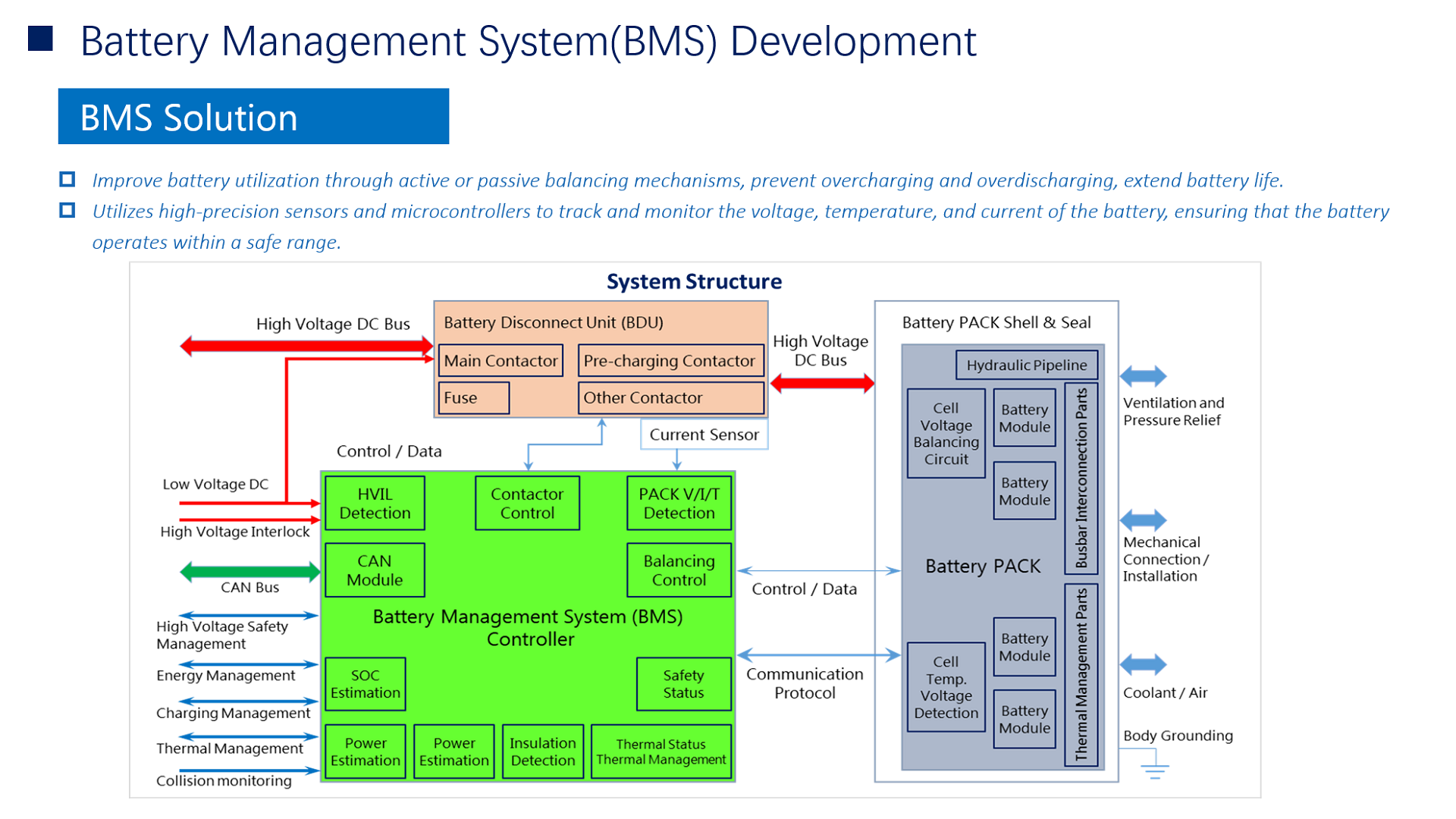Image resolution: width=1456 pixels, height=819 pixels.
Task: Select the Thermal Status Thermal Management block
Action: tap(661, 752)
